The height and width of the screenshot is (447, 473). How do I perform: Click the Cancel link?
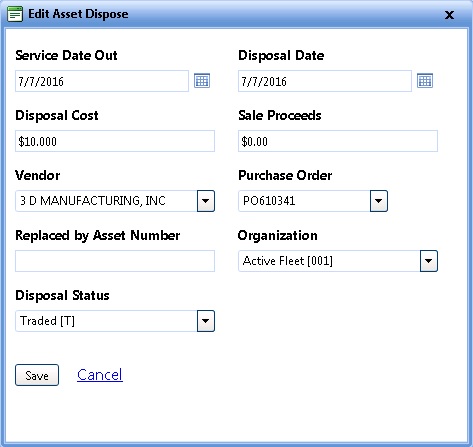click(100, 375)
